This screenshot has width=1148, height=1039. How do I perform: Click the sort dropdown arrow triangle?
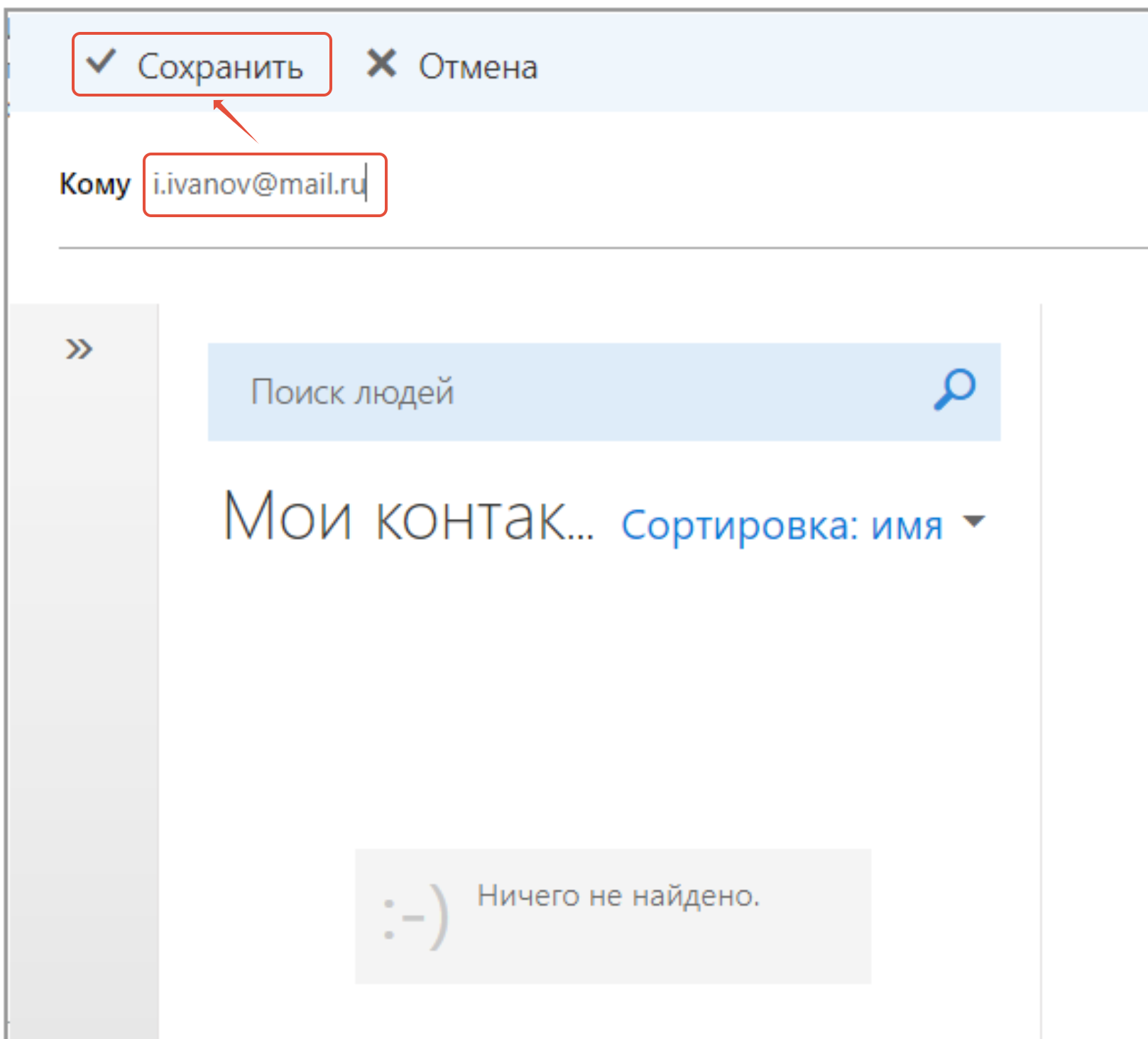click(x=975, y=522)
